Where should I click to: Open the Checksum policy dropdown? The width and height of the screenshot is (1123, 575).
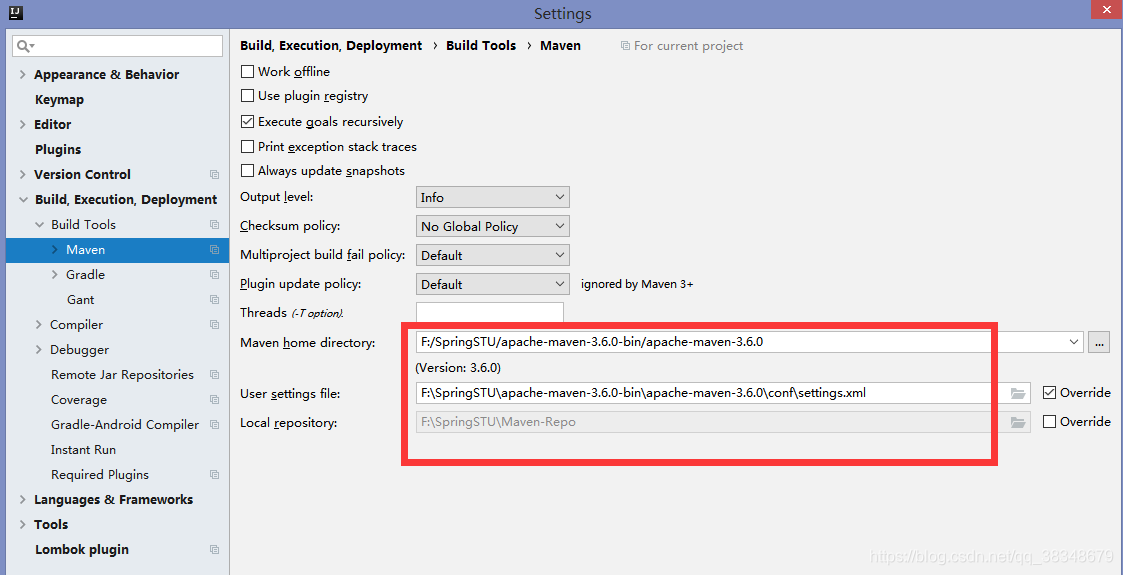(x=493, y=226)
